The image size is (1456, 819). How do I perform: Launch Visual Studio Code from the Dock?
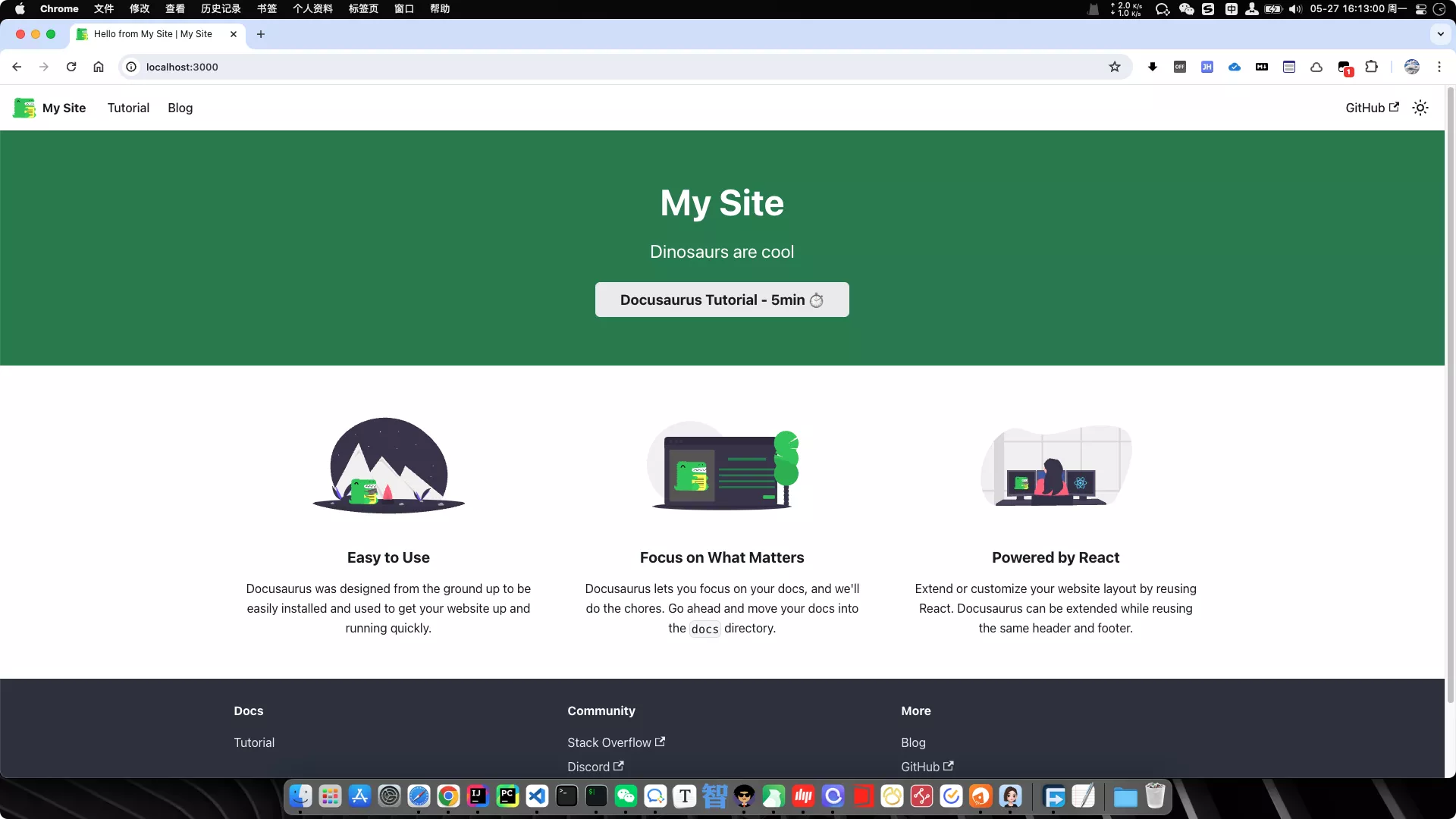click(x=537, y=796)
